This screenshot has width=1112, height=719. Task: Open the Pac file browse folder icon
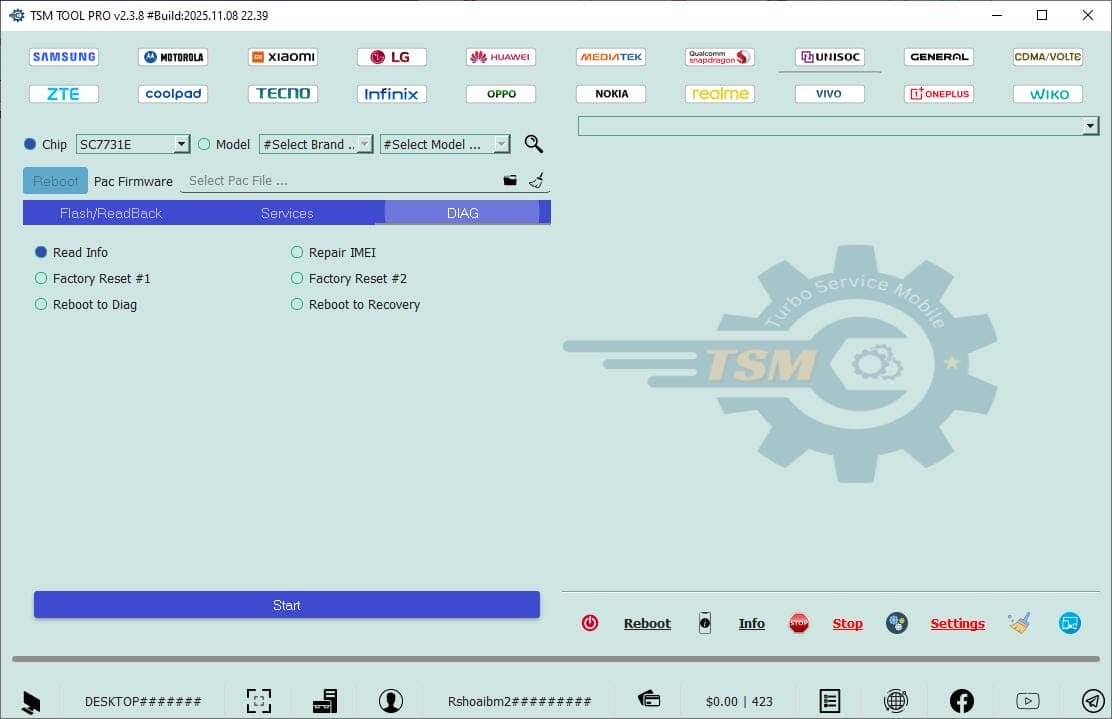510,179
